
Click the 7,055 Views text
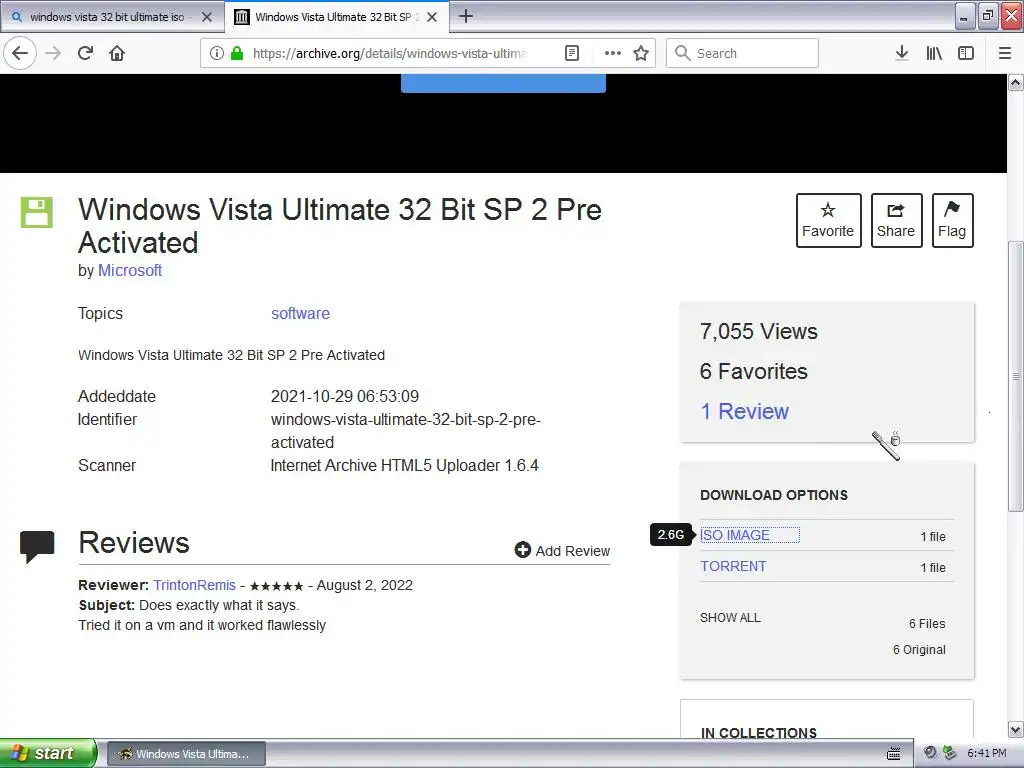pyautogui.click(x=759, y=331)
